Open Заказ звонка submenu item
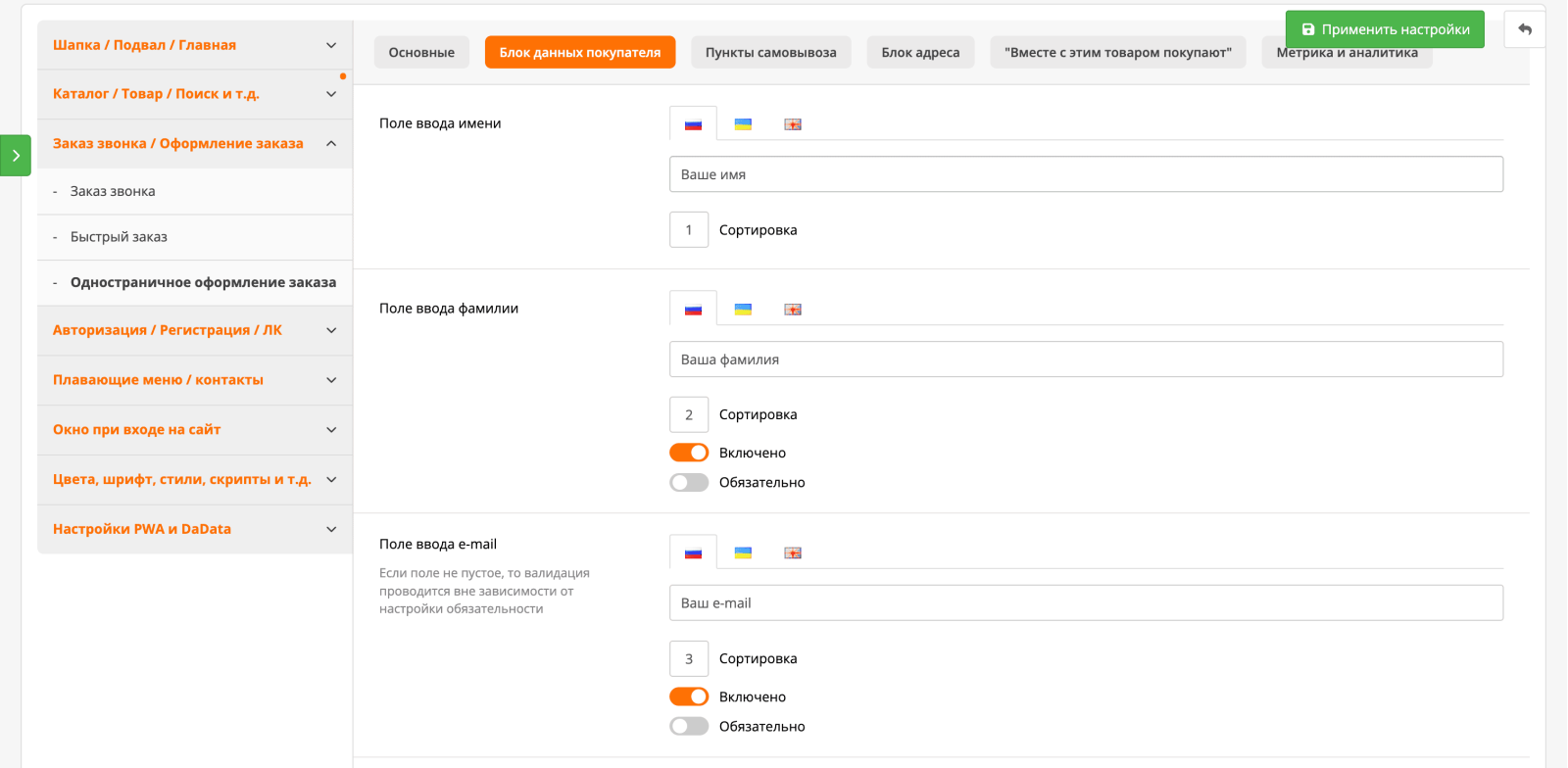This screenshot has height=768, width=1568. (x=195, y=192)
